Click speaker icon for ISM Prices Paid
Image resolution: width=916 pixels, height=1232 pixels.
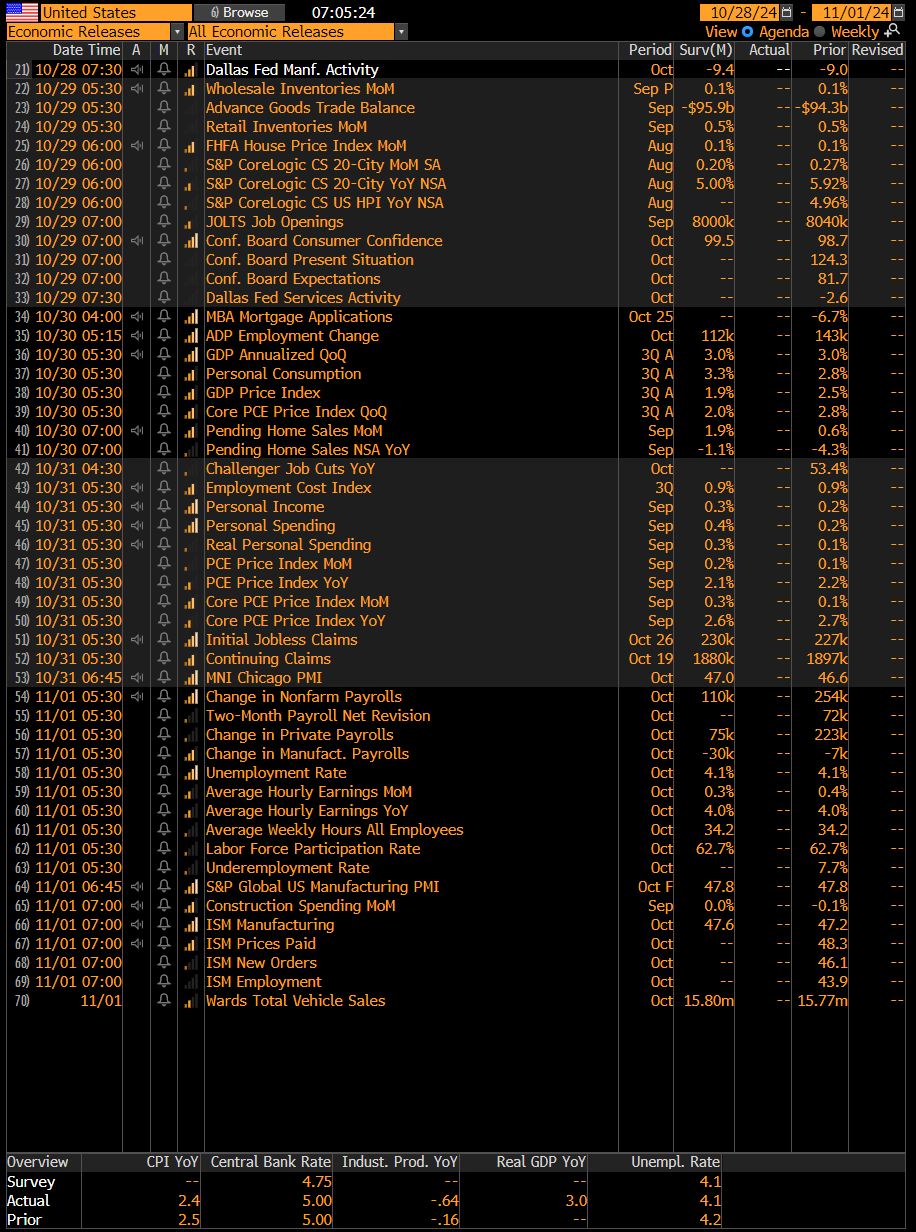(137, 944)
